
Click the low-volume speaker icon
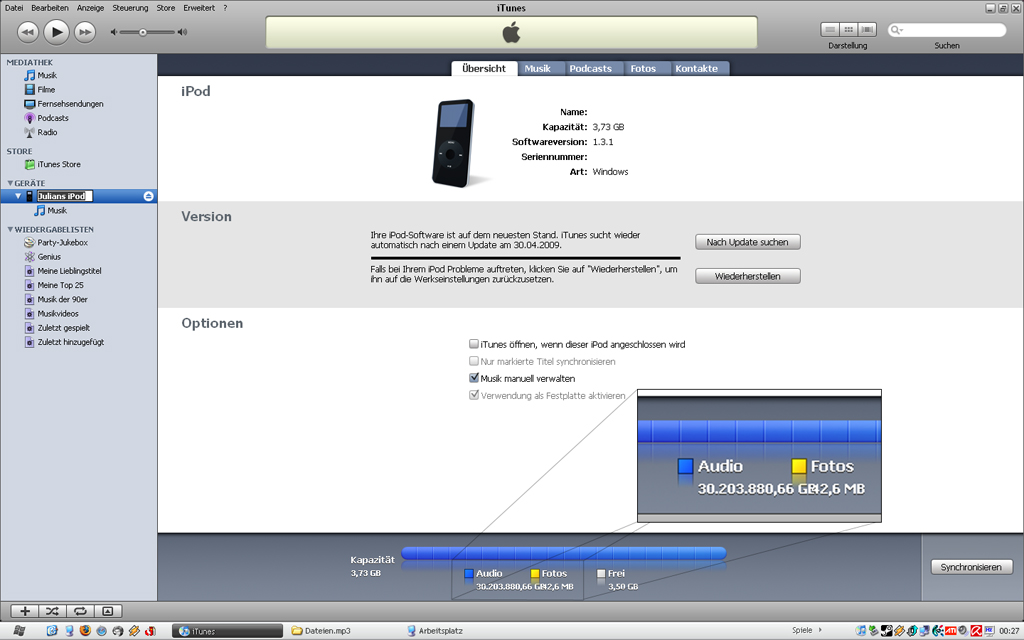pyautogui.click(x=114, y=32)
